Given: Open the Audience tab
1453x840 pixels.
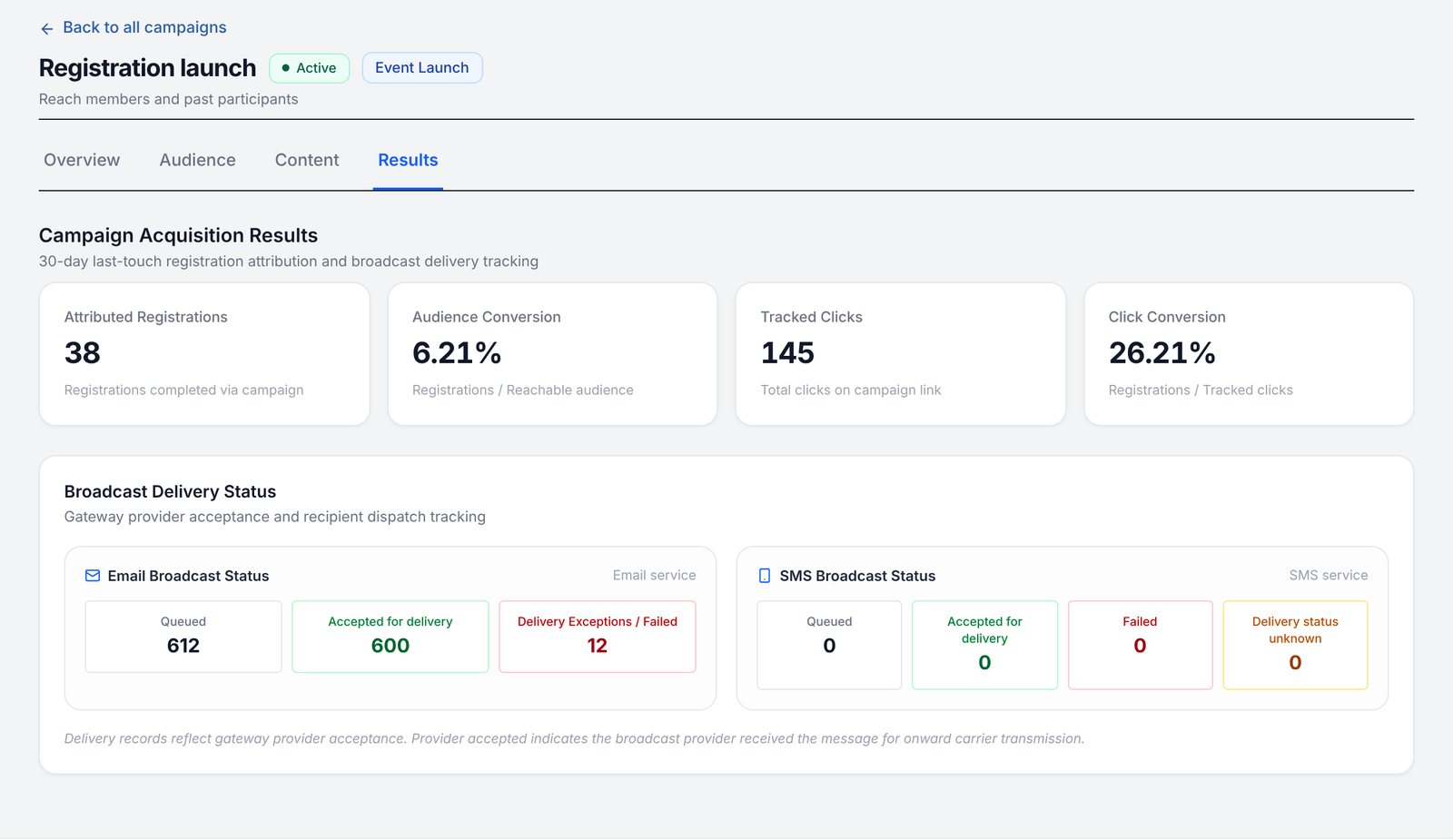Looking at the screenshot, I should [197, 160].
